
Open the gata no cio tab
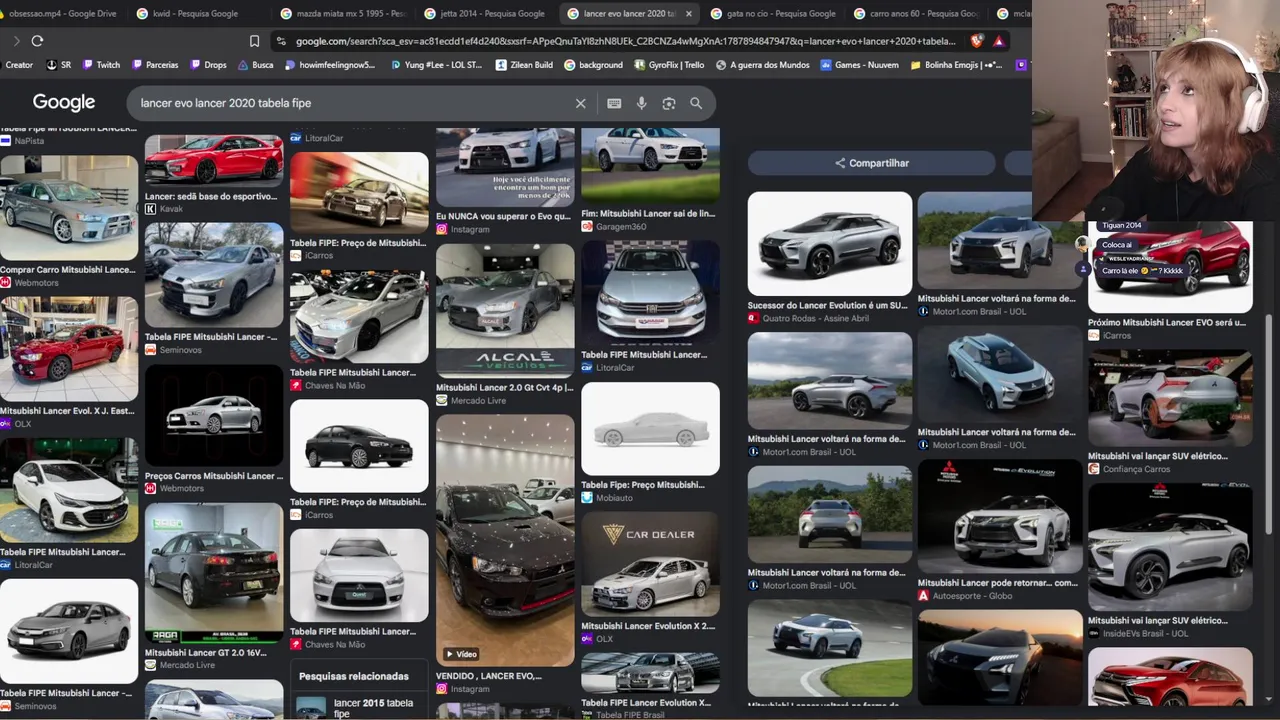click(x=774, y=14)
